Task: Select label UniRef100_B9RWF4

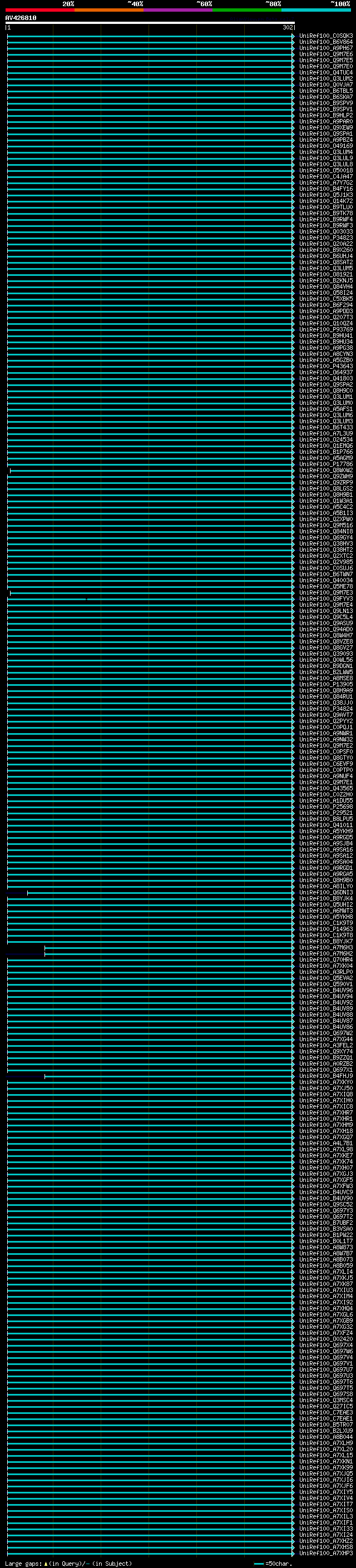Action: click(x=326, y=220)
